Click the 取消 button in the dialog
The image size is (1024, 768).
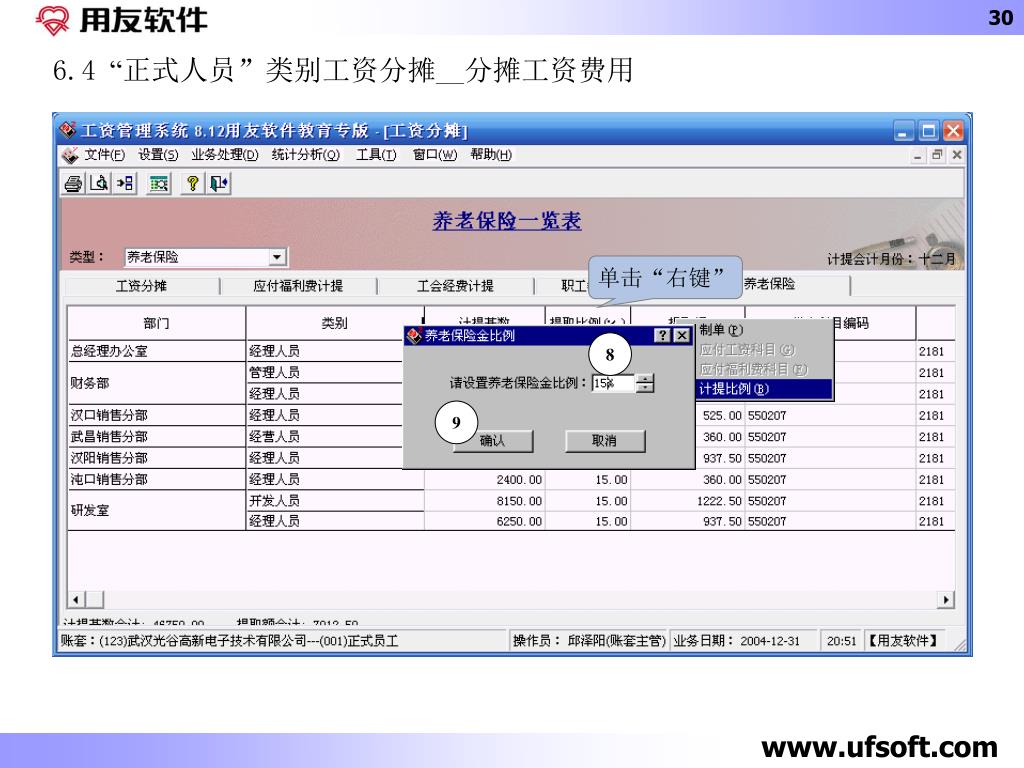(x=605, y=441)
